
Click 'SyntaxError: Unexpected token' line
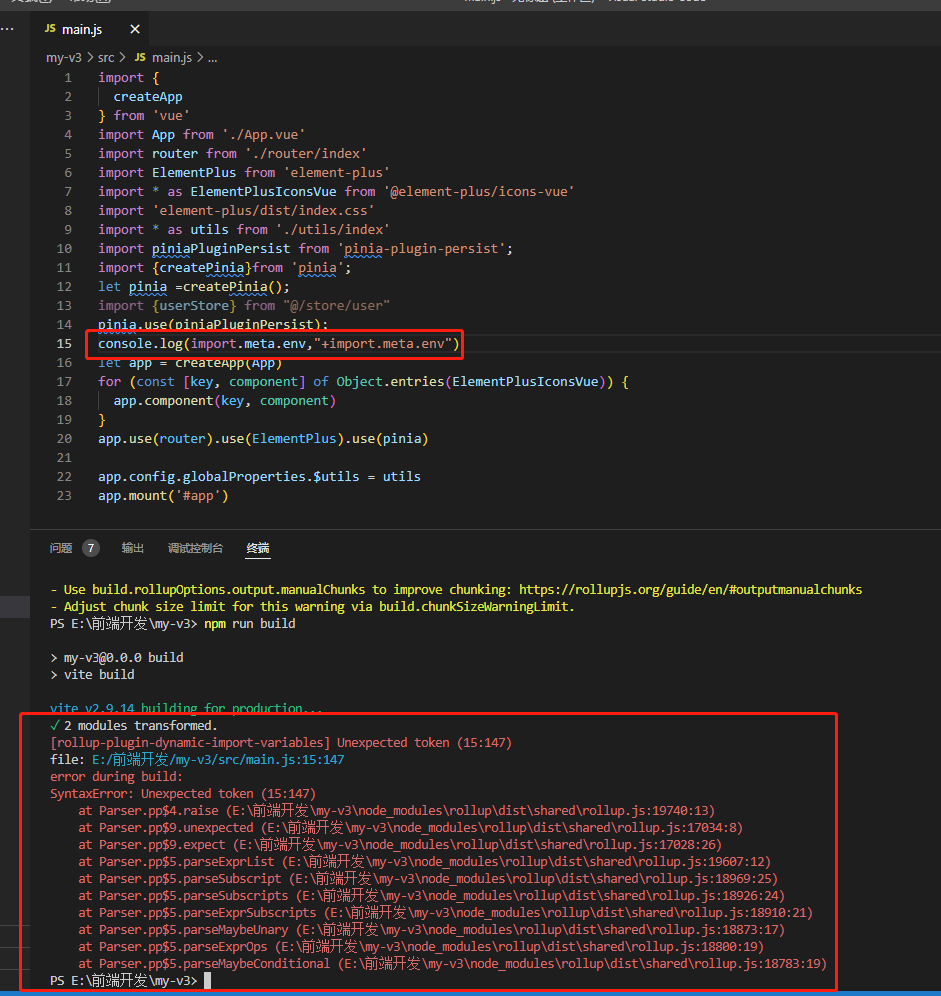click(183, 794)
